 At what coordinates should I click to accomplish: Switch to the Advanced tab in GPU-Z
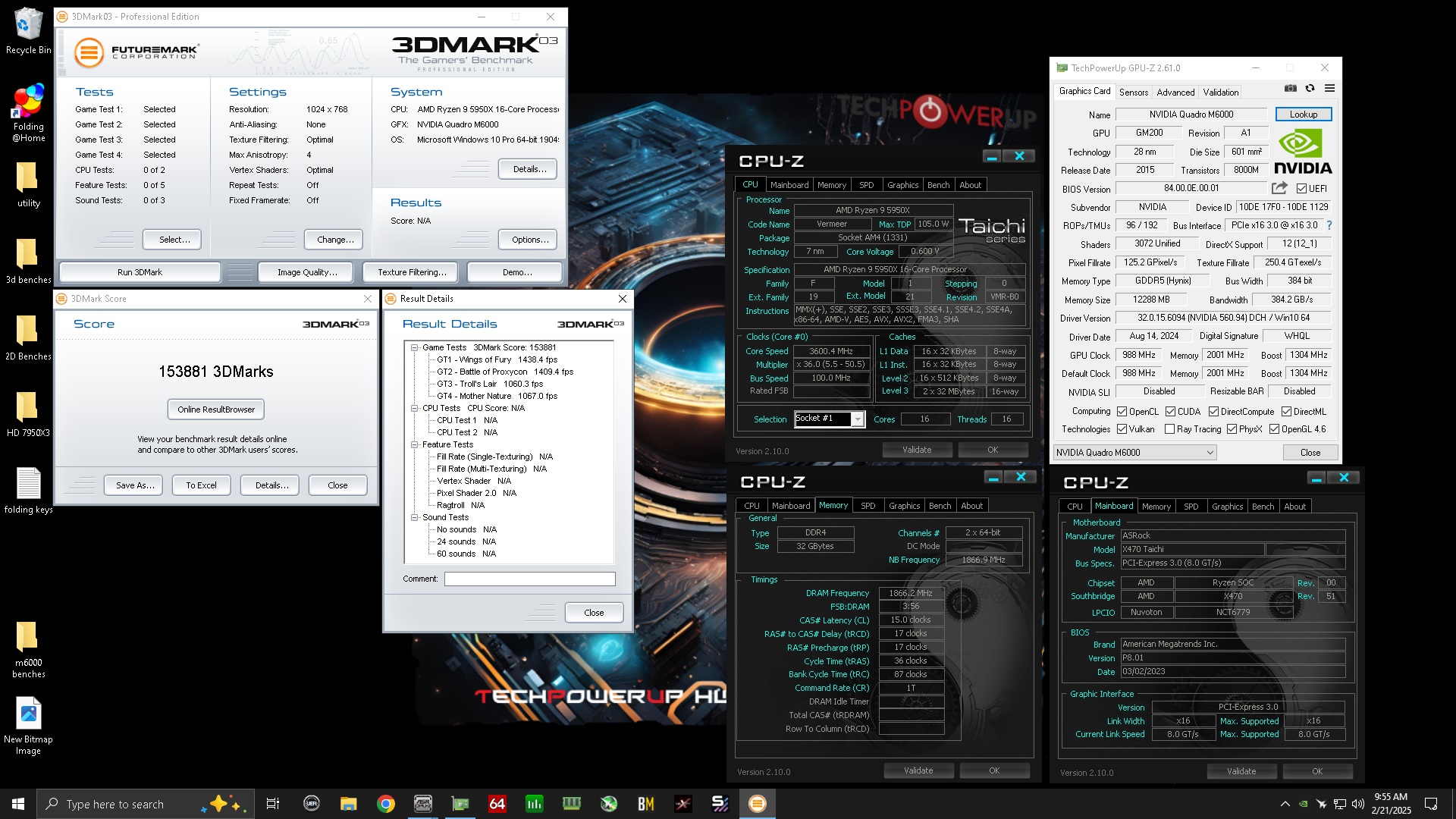pos(1175,93)
